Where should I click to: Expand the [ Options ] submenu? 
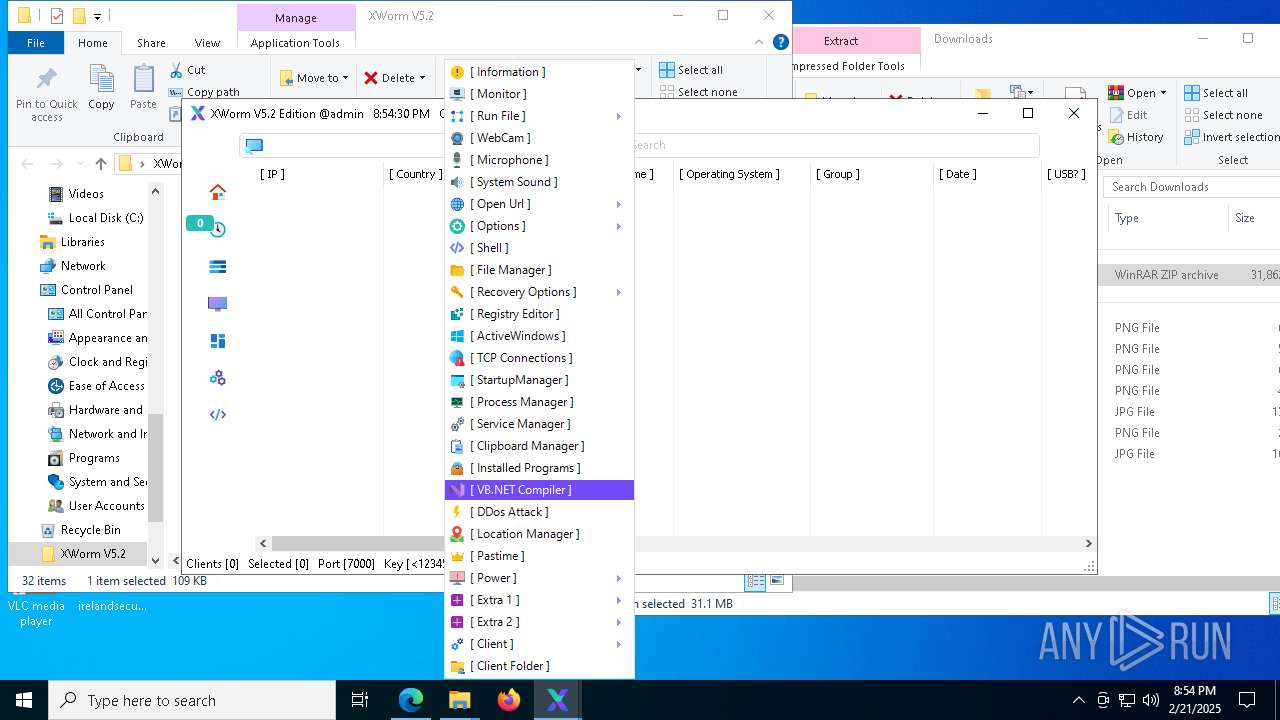pos(618,226)
